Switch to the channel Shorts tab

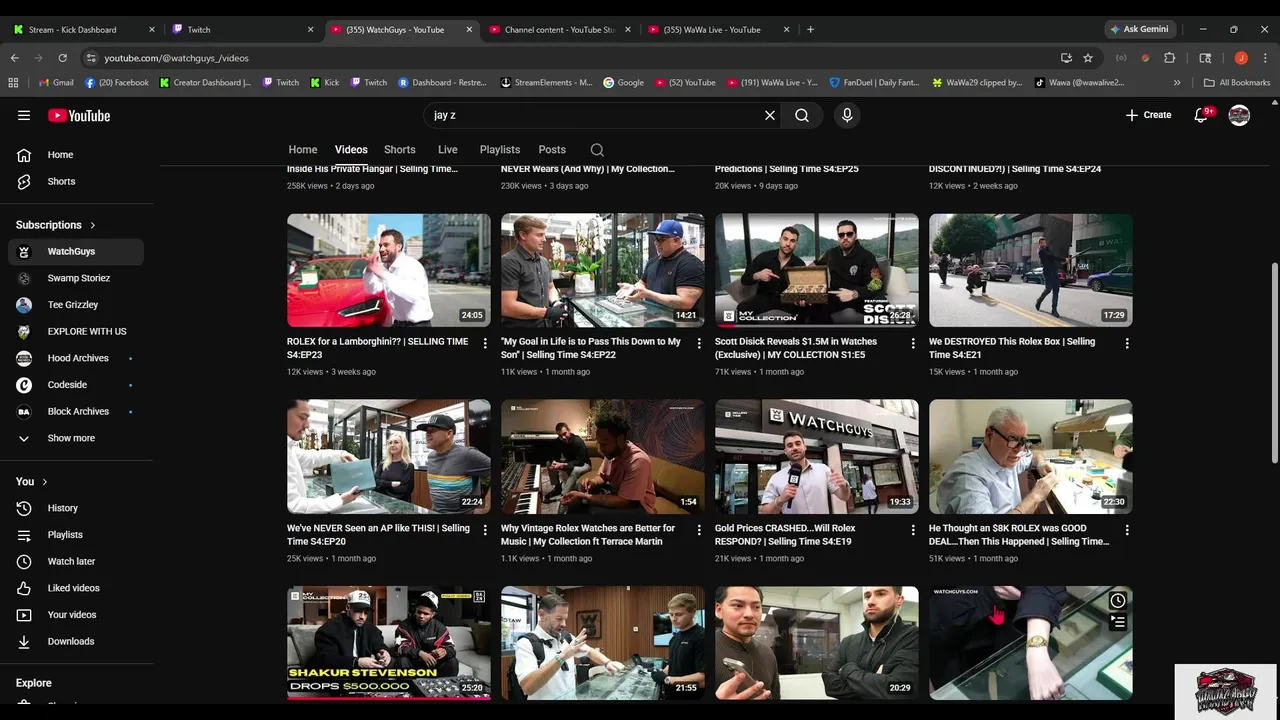coord(400,149)
